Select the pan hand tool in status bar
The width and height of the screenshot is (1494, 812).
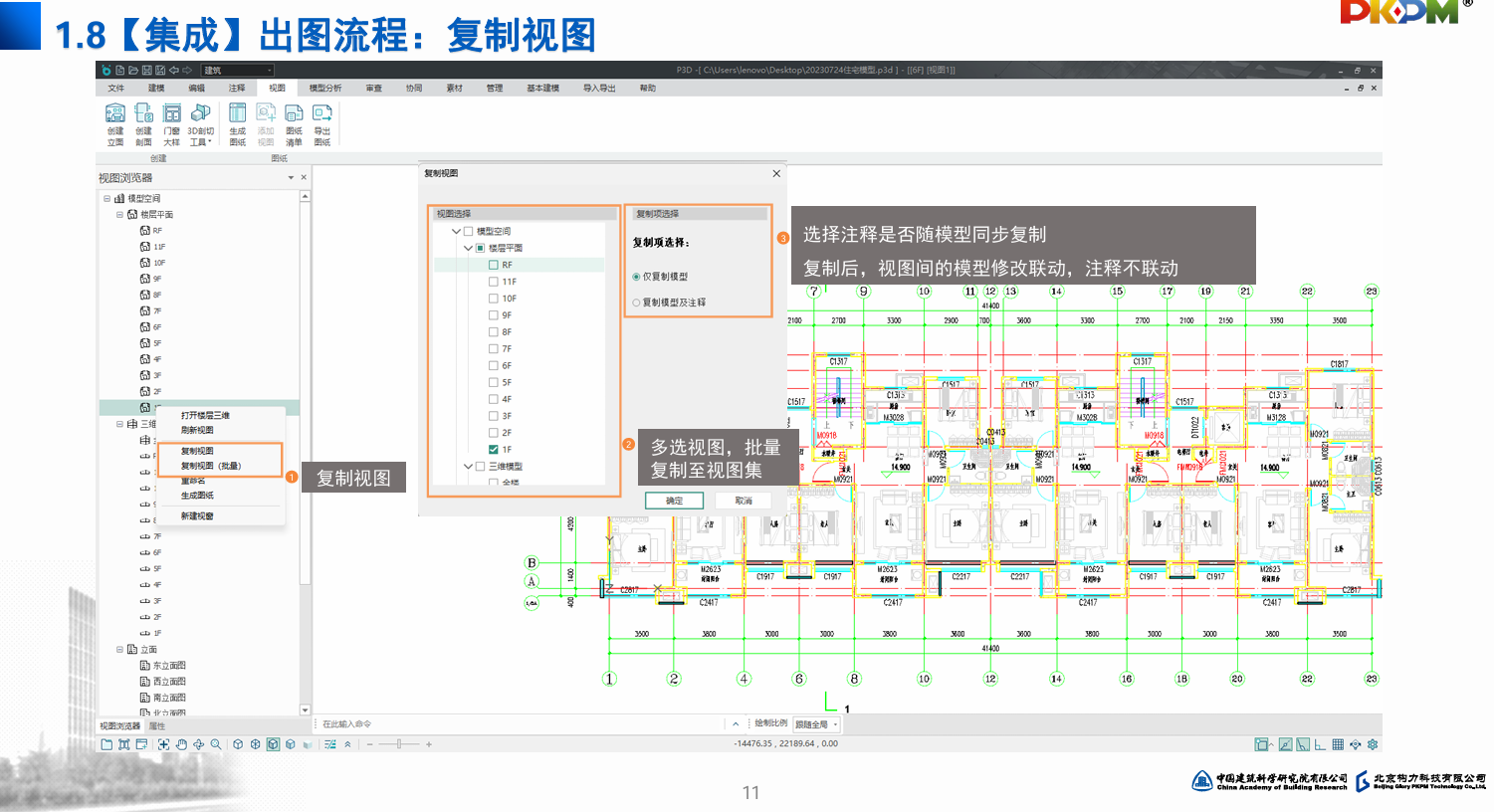[x=181, y=744]
